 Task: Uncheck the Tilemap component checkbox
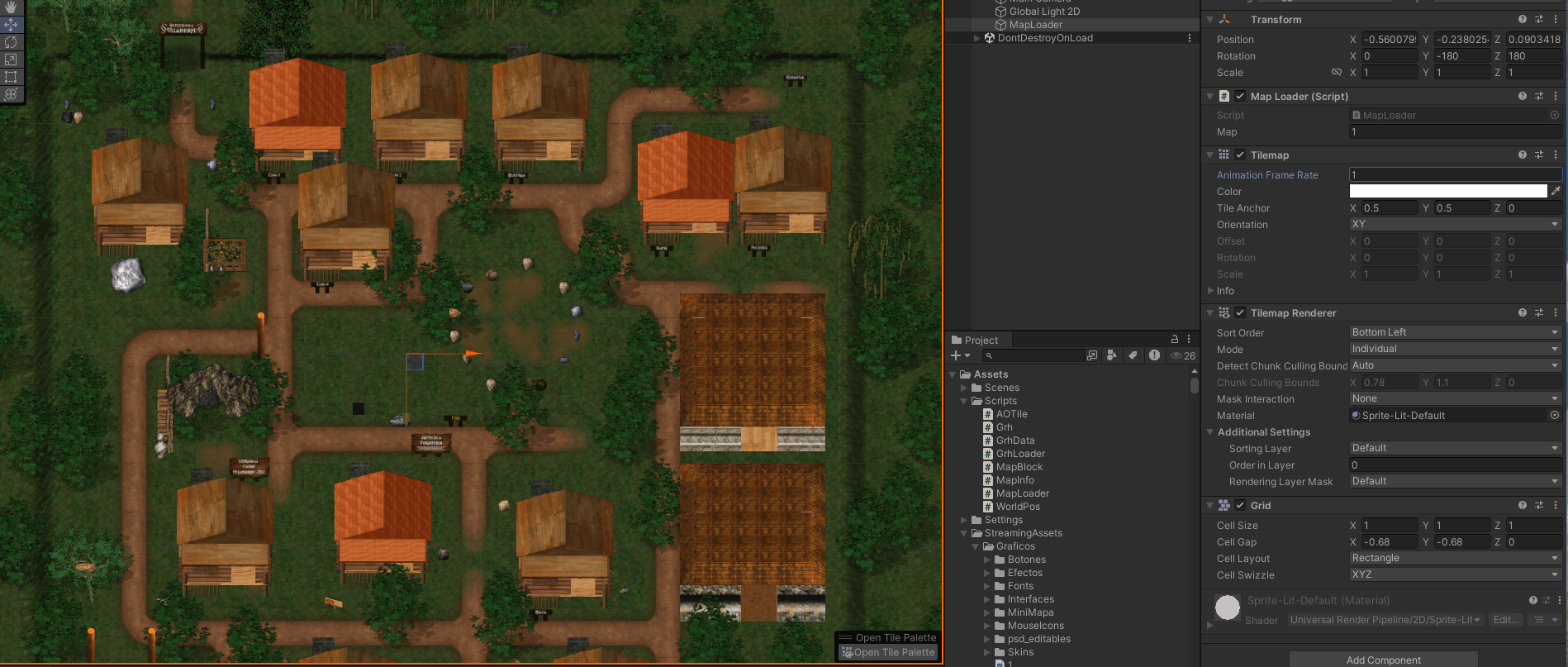(1240, 155)
